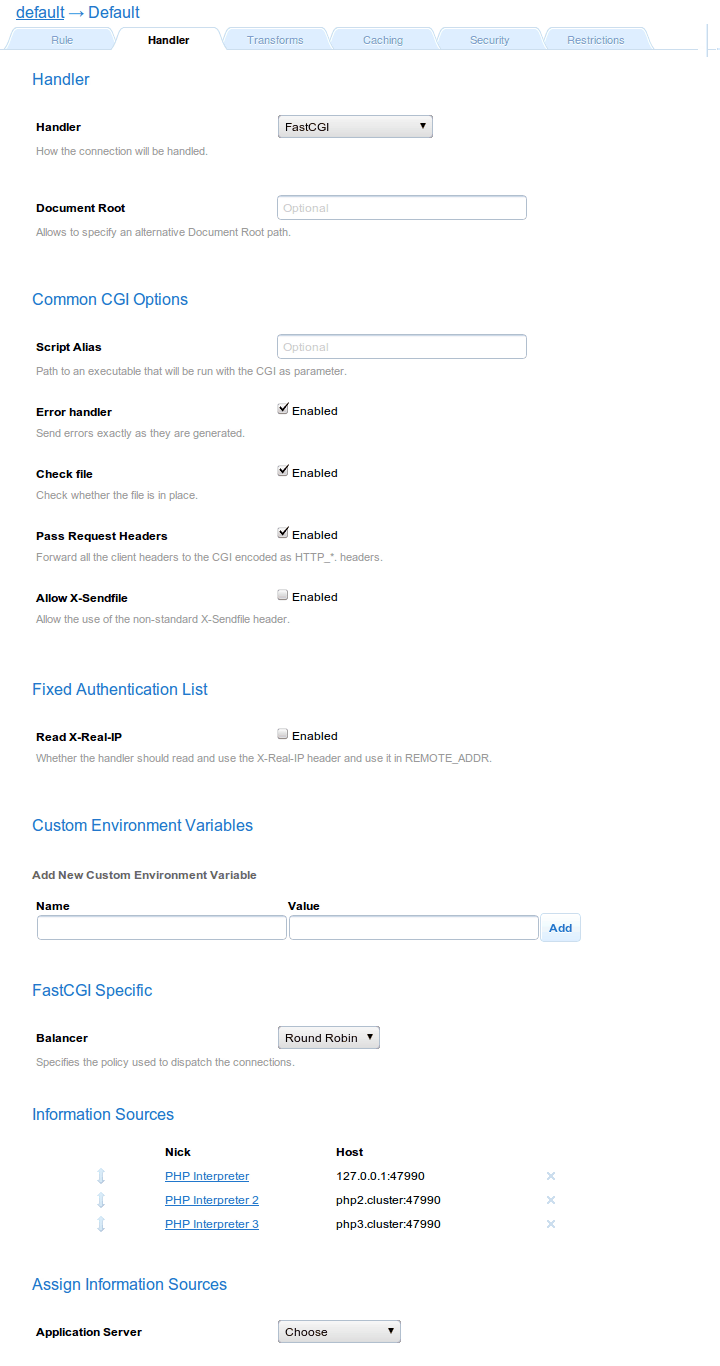Screen dimensions: 720x1366
Task: Uncheck the Check file option
Action: [283, 471]
